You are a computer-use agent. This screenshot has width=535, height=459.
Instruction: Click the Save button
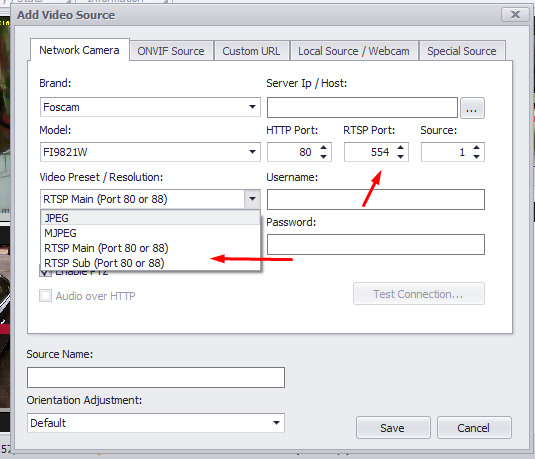click(393, 428)
